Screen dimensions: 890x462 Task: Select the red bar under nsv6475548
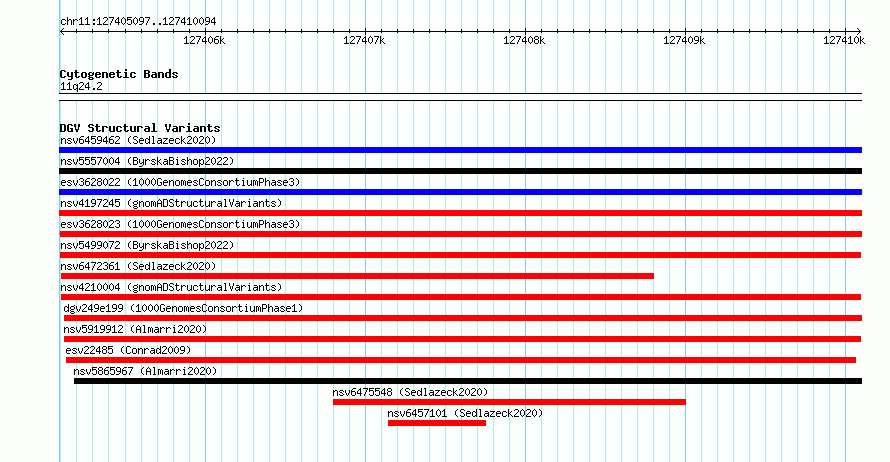pyautogui.click(x=509, y=402)
